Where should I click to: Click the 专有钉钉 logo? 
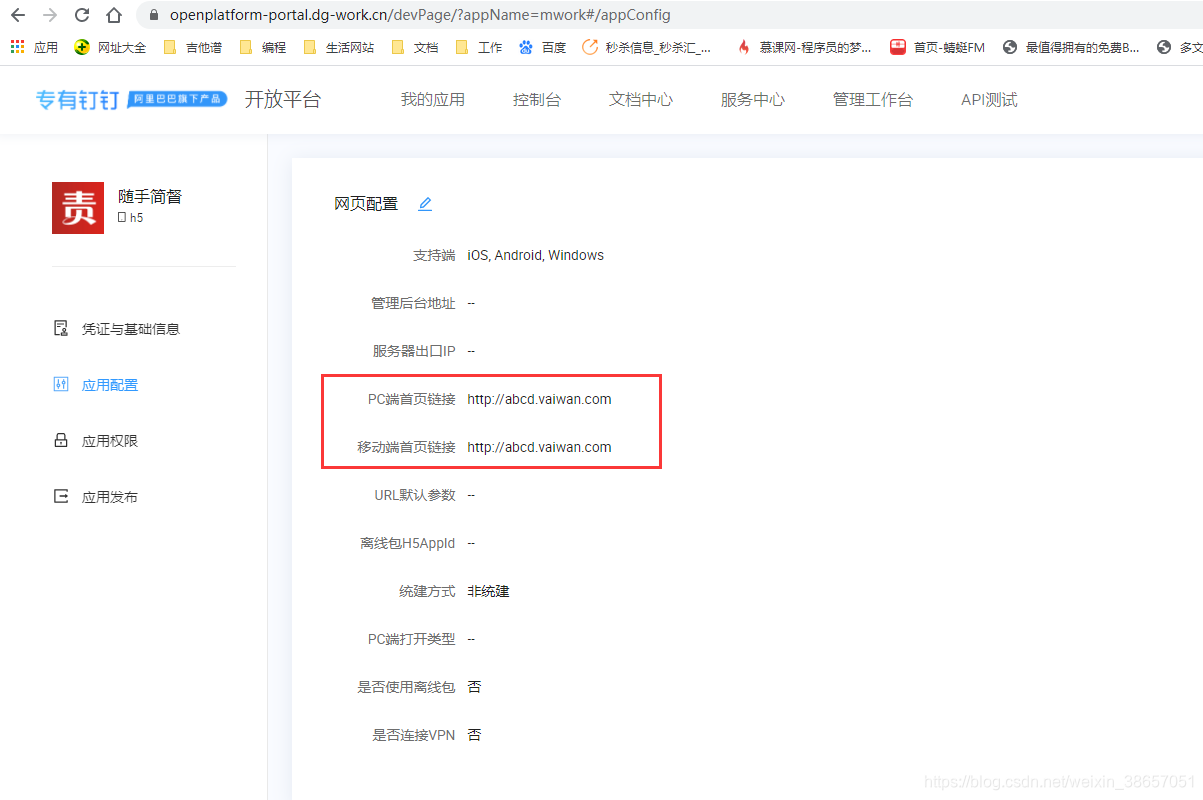pyautogui.click(x=131, y=99)
